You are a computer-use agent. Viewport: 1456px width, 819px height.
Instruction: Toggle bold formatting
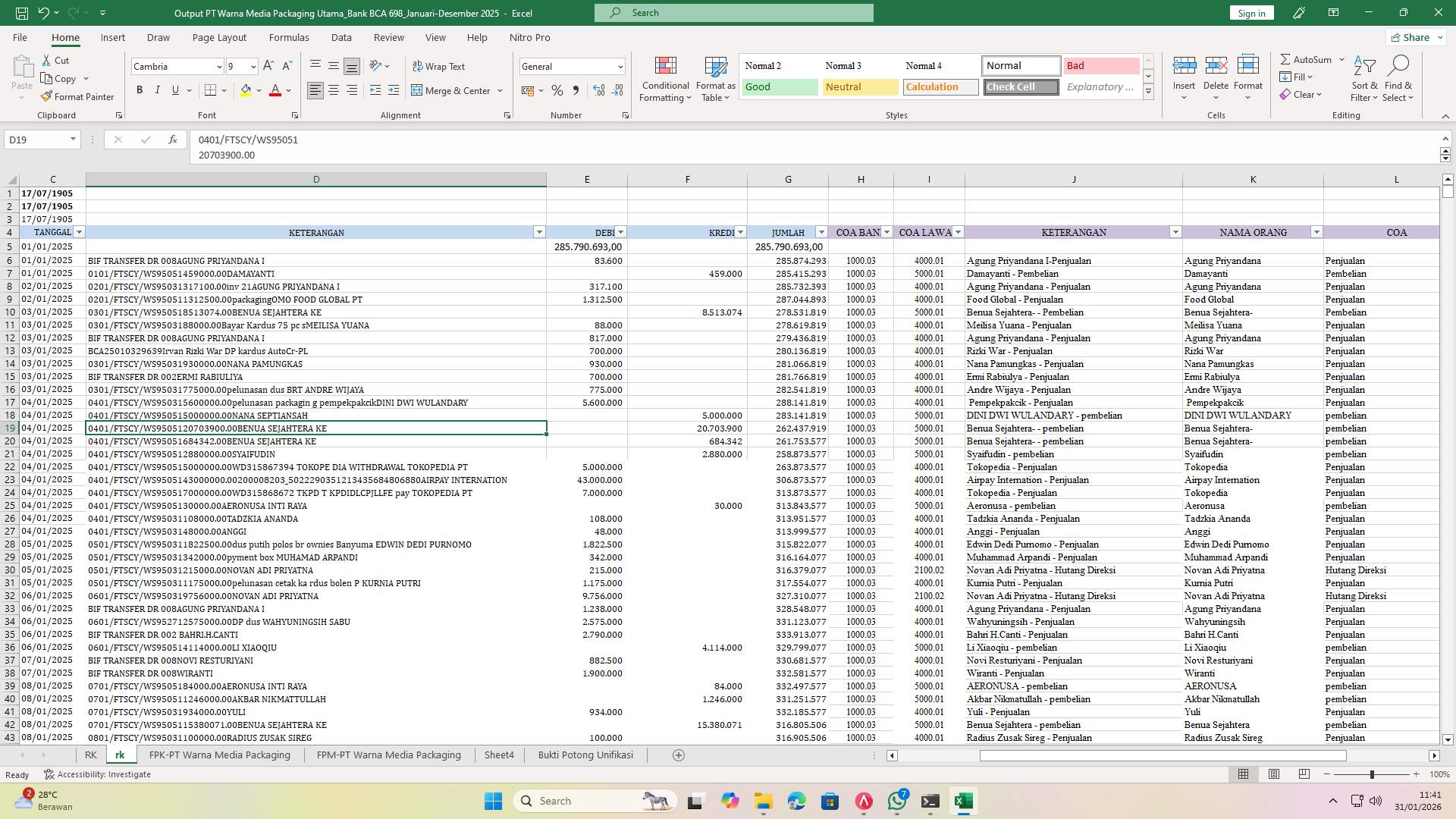(x=140, y=89)
